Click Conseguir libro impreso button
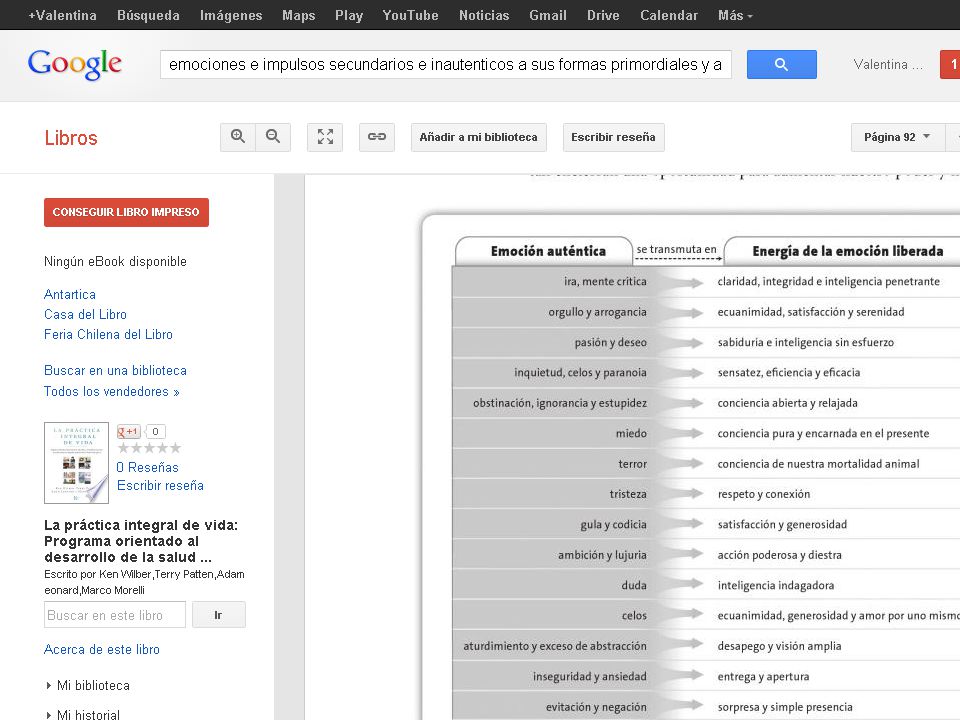The image size is (960, 720). point(126,212)
